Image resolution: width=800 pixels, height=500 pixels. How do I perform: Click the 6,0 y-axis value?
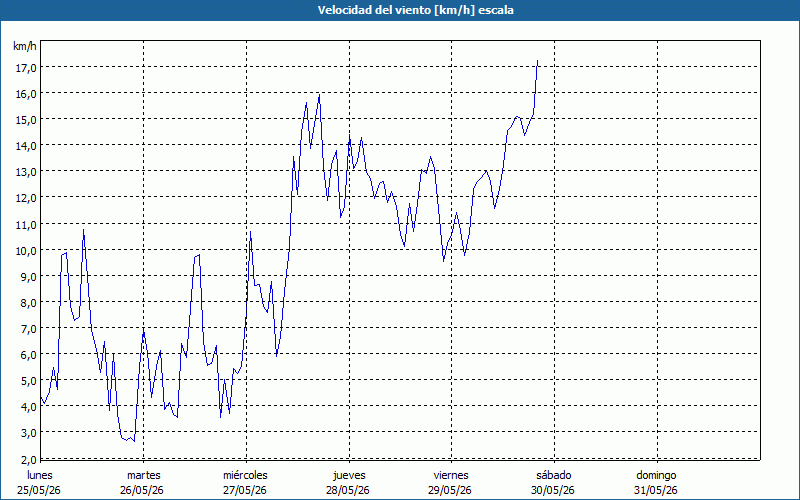point(28,355)
